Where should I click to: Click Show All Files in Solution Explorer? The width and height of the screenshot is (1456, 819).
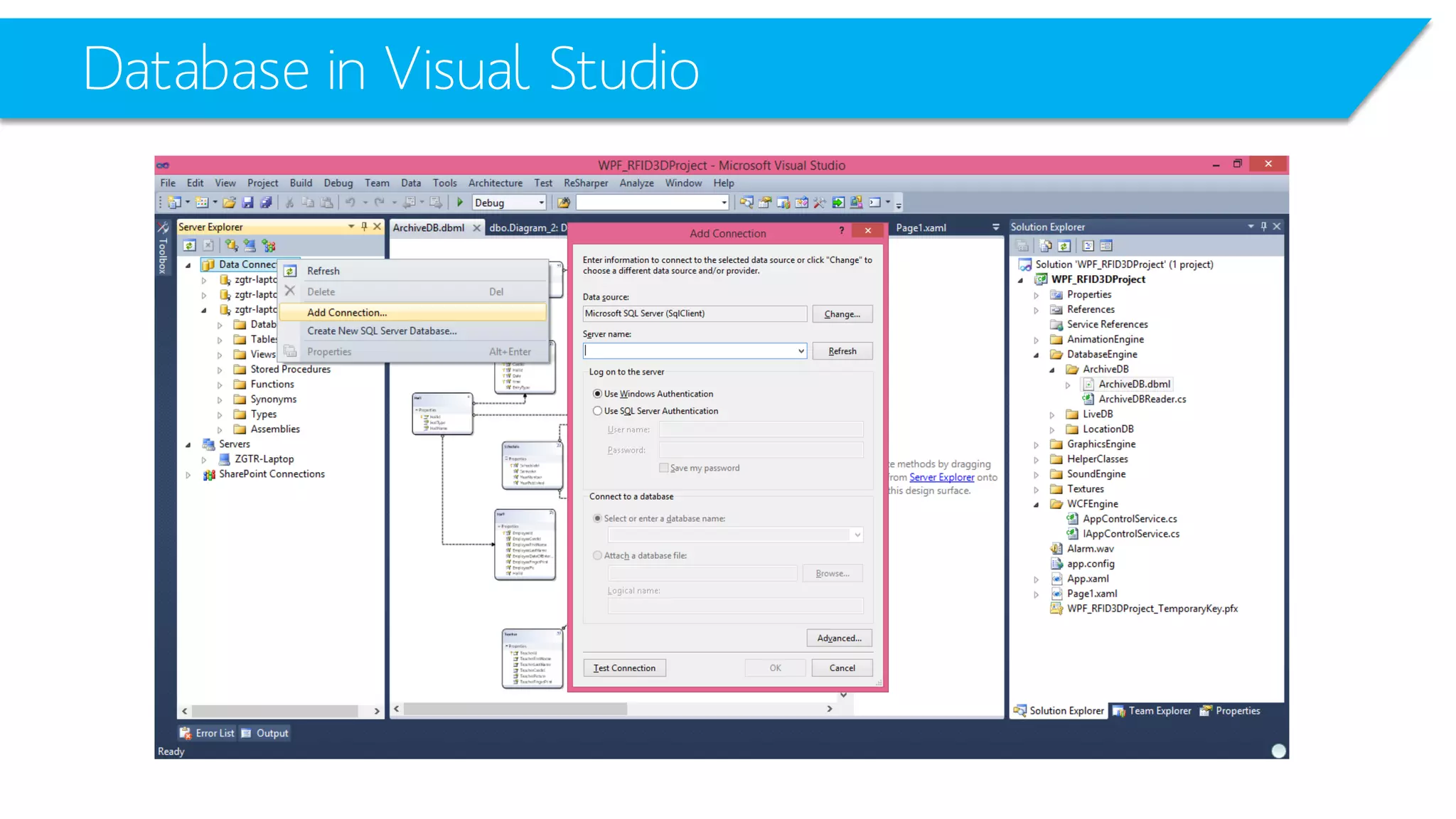pyautogui.click(x=1045, y=246)
